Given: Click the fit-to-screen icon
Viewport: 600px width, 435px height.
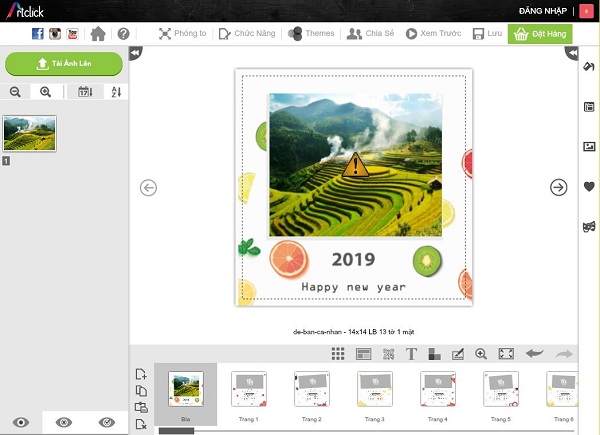Looking at the screenshot, I should (x=505, y=354).
